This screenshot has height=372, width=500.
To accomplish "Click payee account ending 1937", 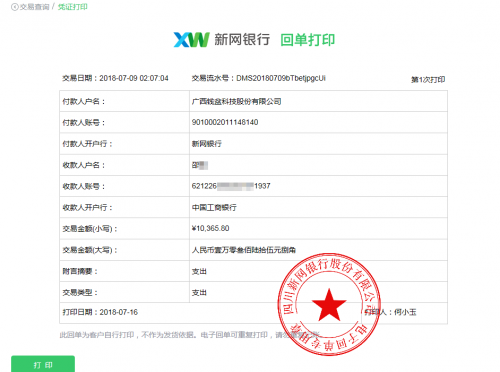I will tap(231, 186).
